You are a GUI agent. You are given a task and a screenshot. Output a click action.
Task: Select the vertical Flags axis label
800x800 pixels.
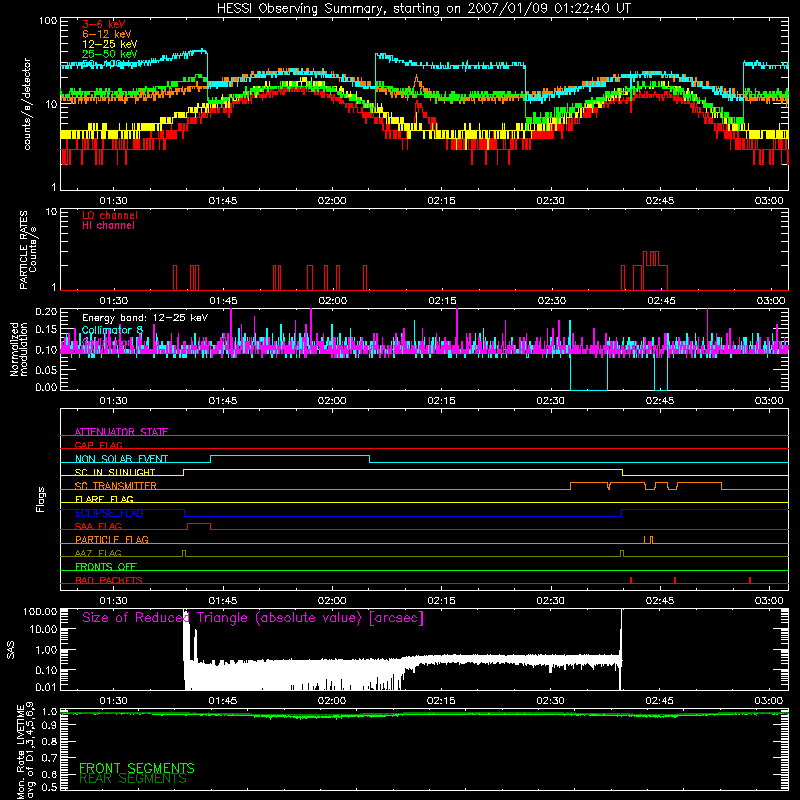(41, 499)
